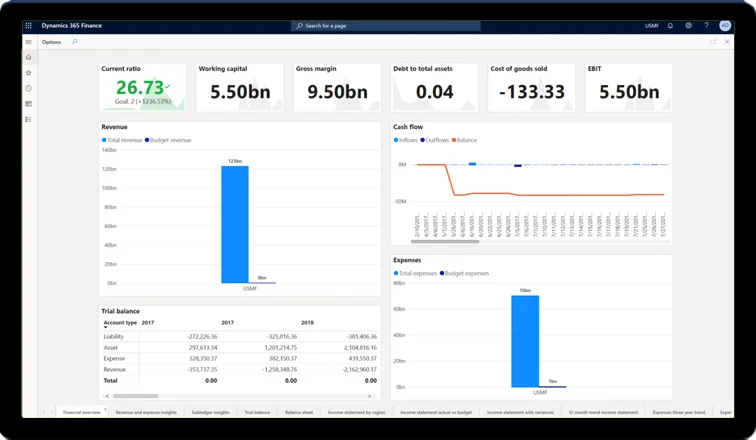Switch to the Balance sheet tab

pos(298,412)
